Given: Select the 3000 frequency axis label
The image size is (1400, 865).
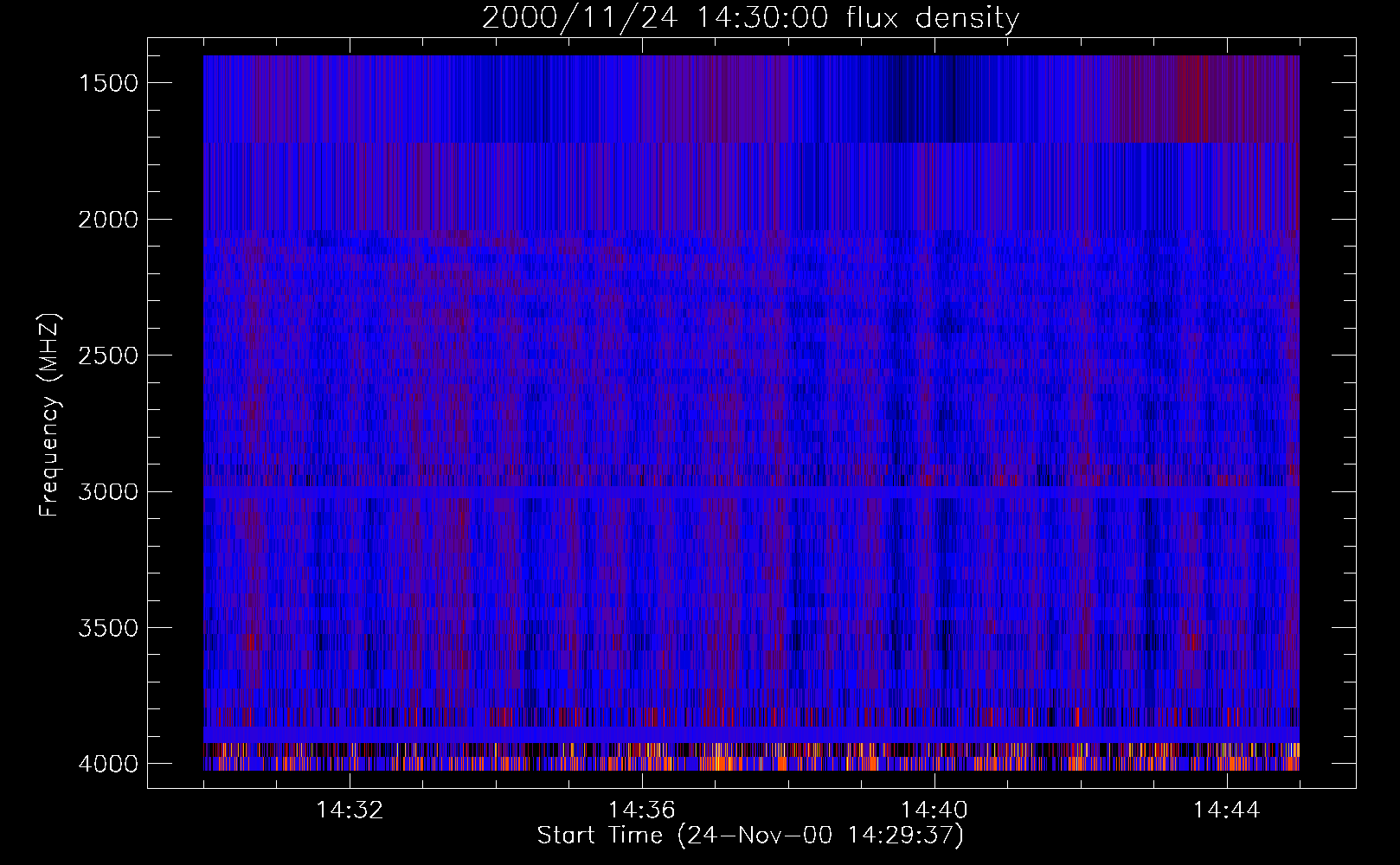Looking at the screenshot, I should click(x=108, y=492).
